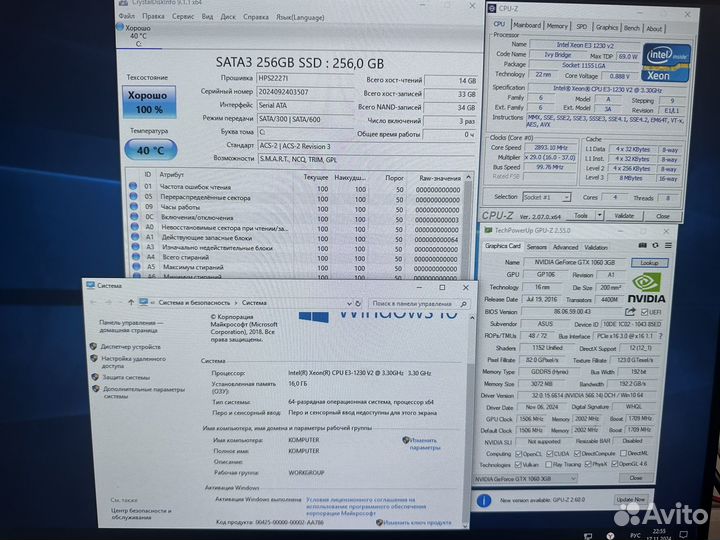Toggle the UEFI checkbox in GPU-Z

click(x=644, y=312)
